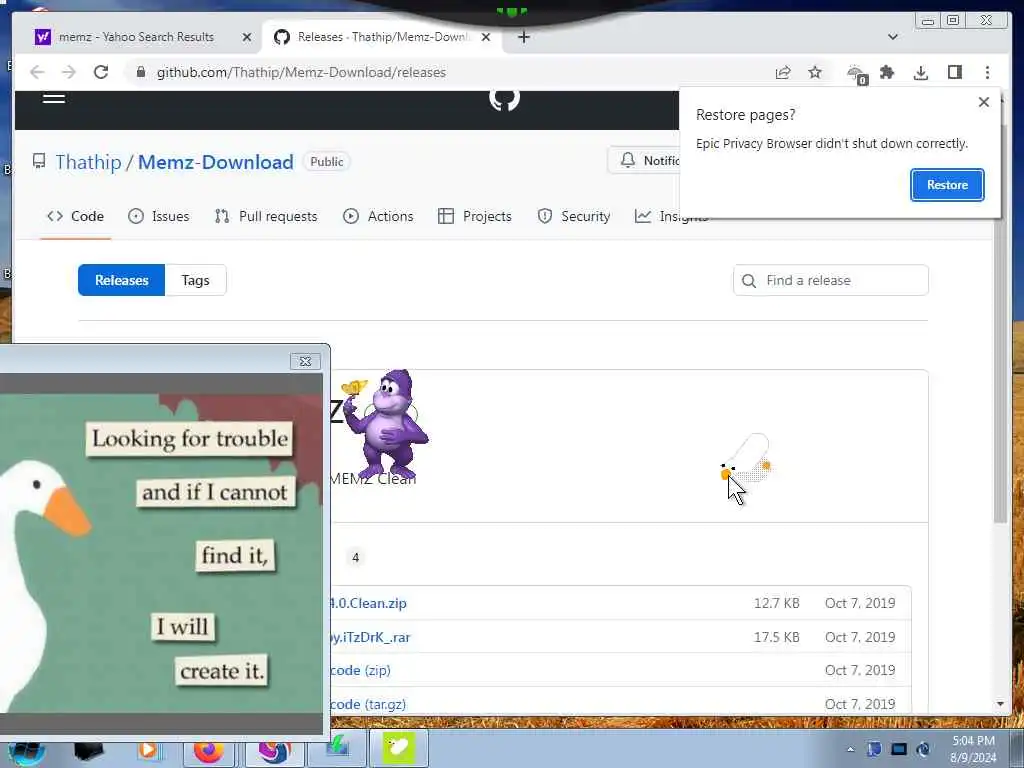
Task: Select the Releases toggle button
Action: [121, 280]
